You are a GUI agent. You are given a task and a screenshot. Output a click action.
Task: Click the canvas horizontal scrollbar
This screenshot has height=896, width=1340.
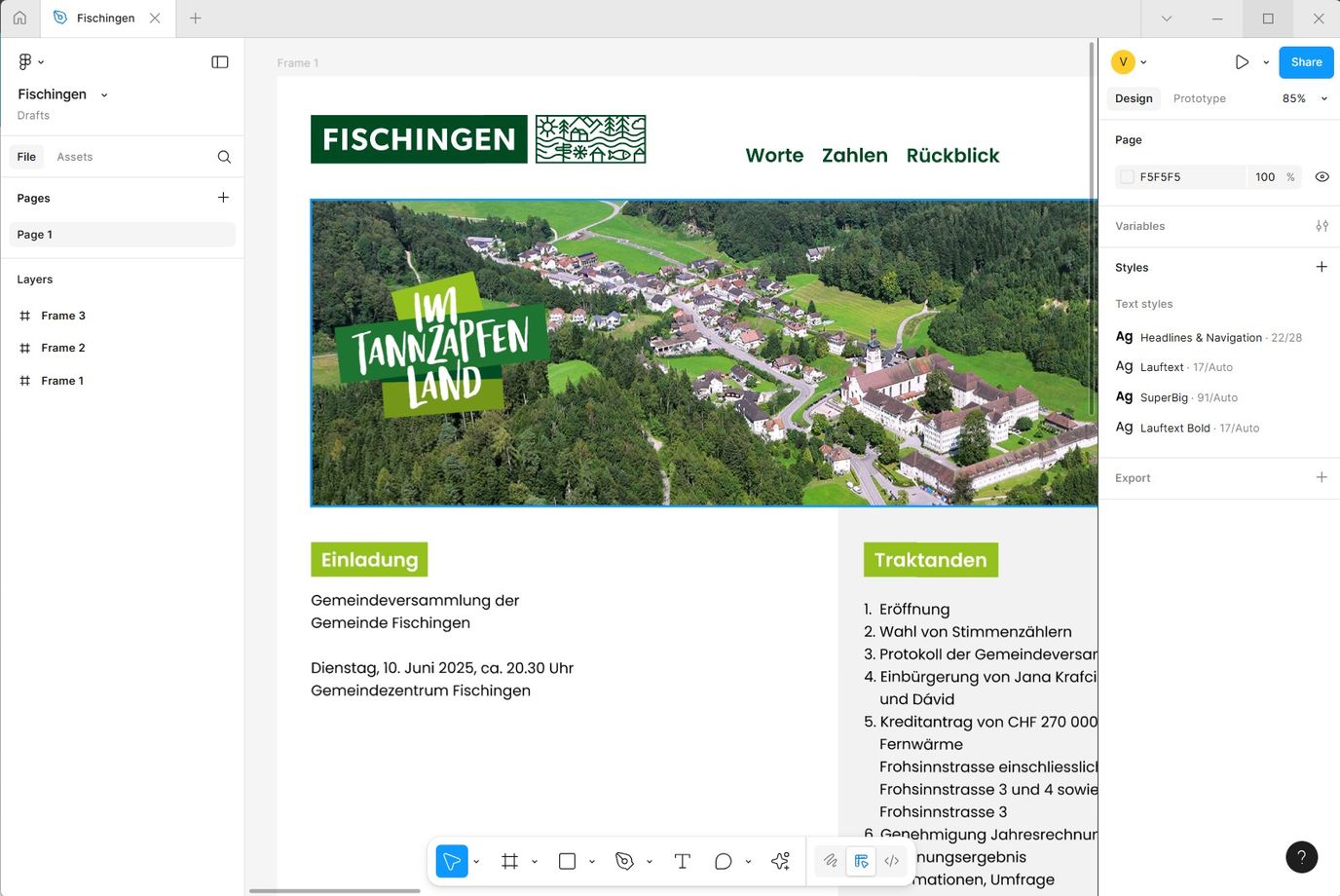coord(334,890)
